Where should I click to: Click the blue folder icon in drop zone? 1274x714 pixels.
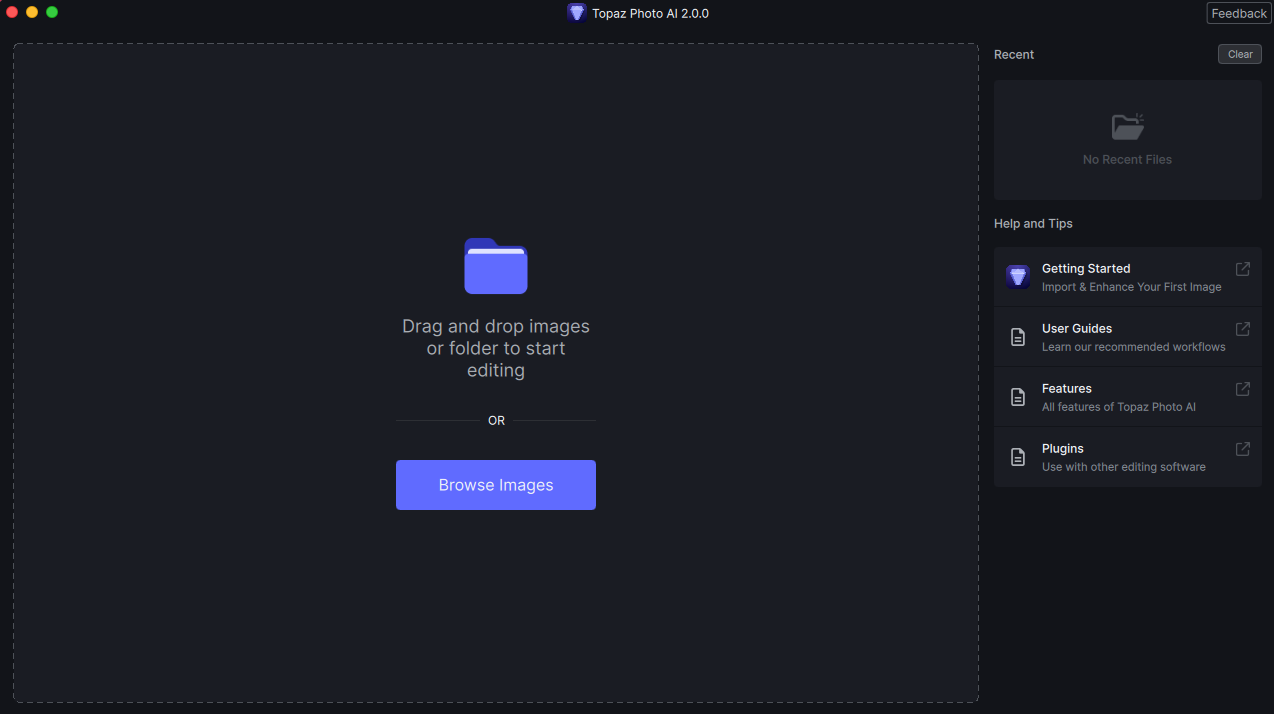[x=495, y=266]
